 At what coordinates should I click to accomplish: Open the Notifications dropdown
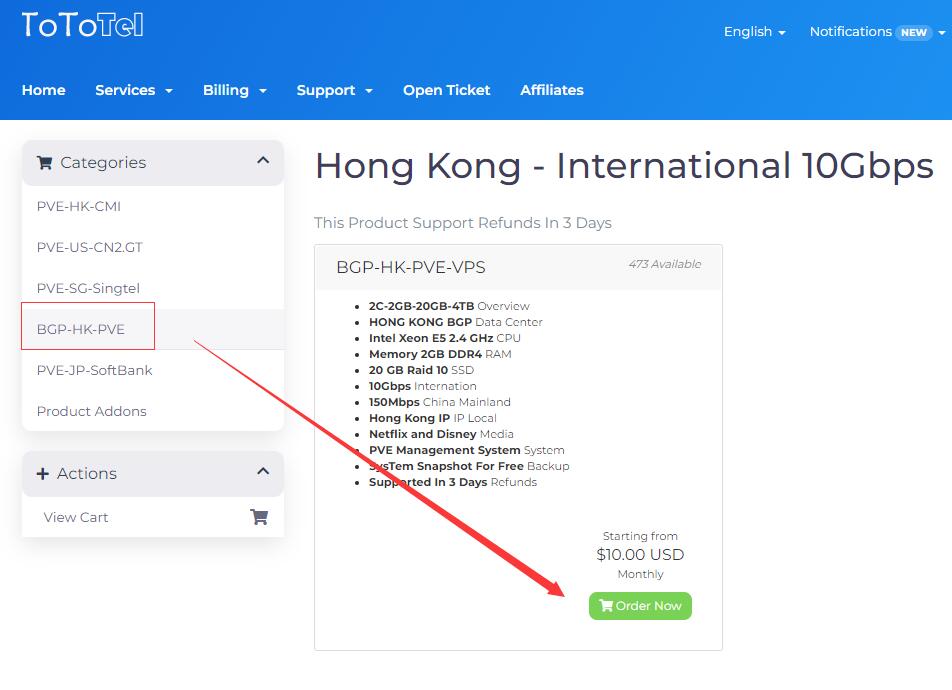pyautogui.click(x=877, y=32)
